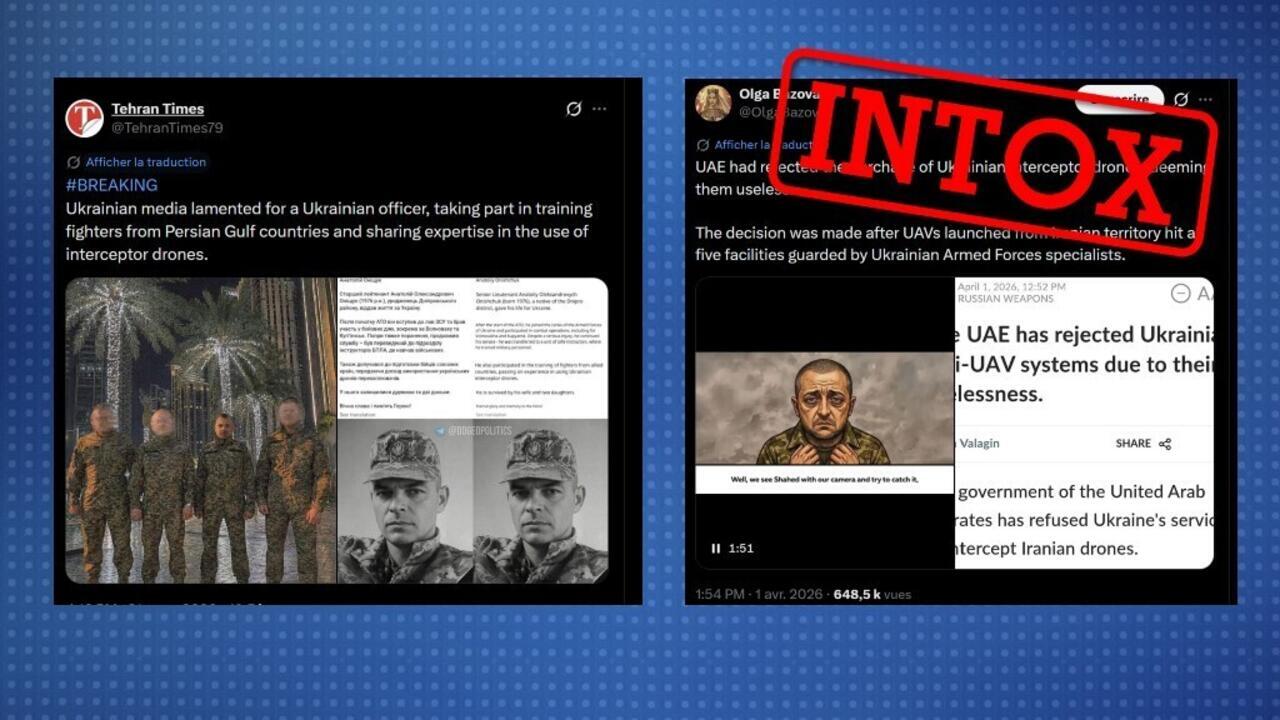Click the Valagin author name in the article

[x=979, y=443]
